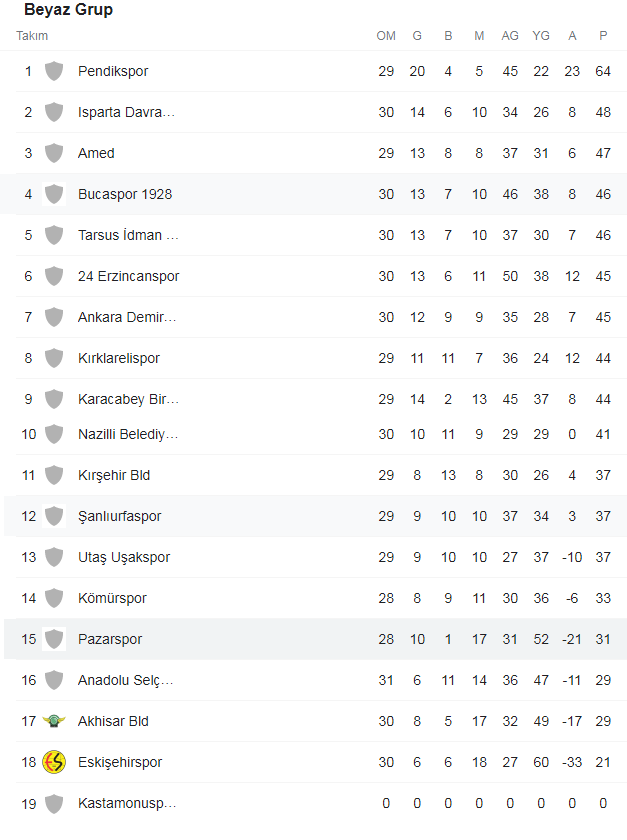
Task: Select the Kırklarelispor team name
Action: [119, 358]
